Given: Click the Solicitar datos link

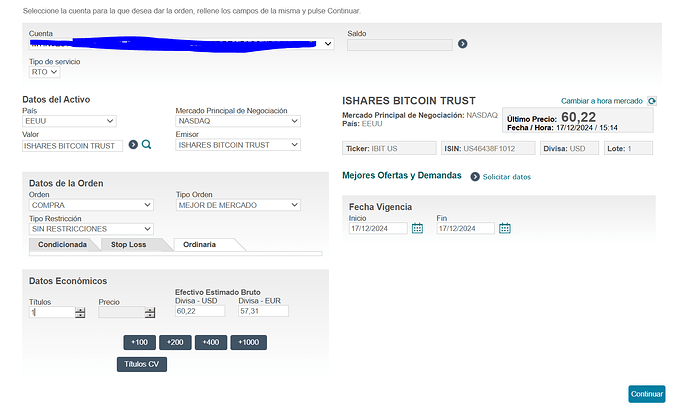Looking at the screenshot, I should click(506, 176).
